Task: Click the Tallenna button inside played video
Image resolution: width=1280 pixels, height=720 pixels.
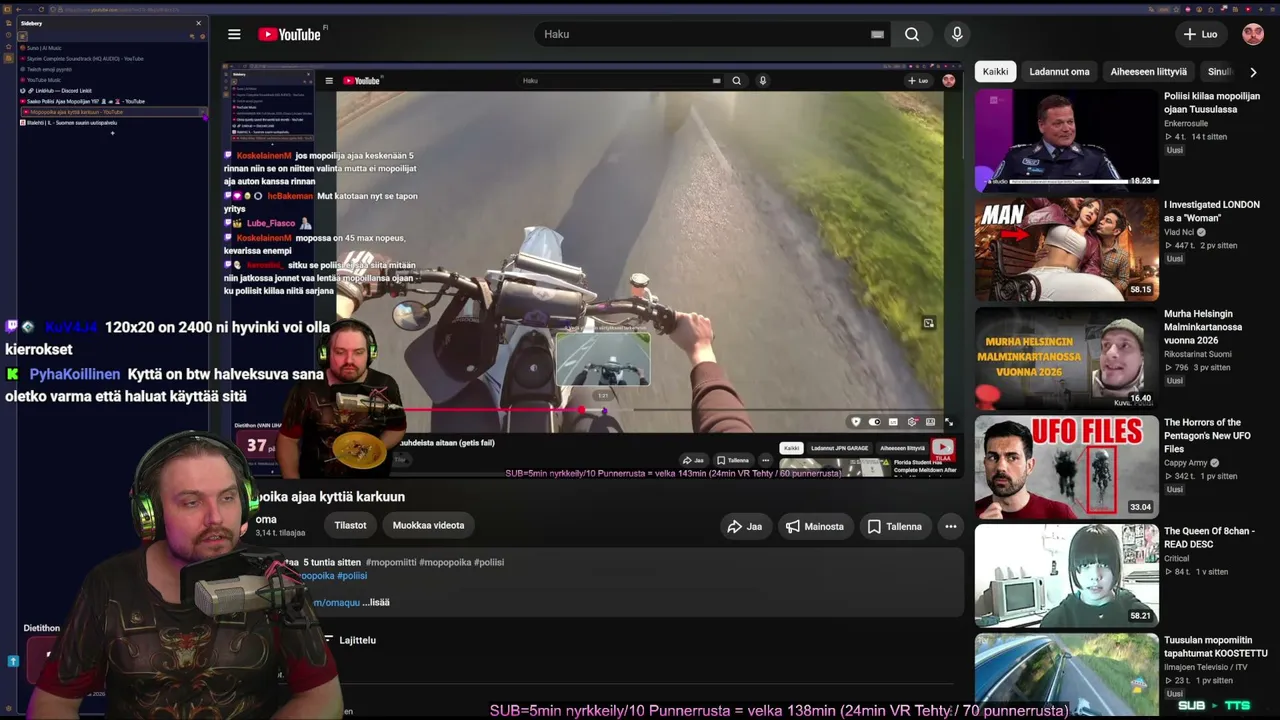Action: tap(733, 460)
